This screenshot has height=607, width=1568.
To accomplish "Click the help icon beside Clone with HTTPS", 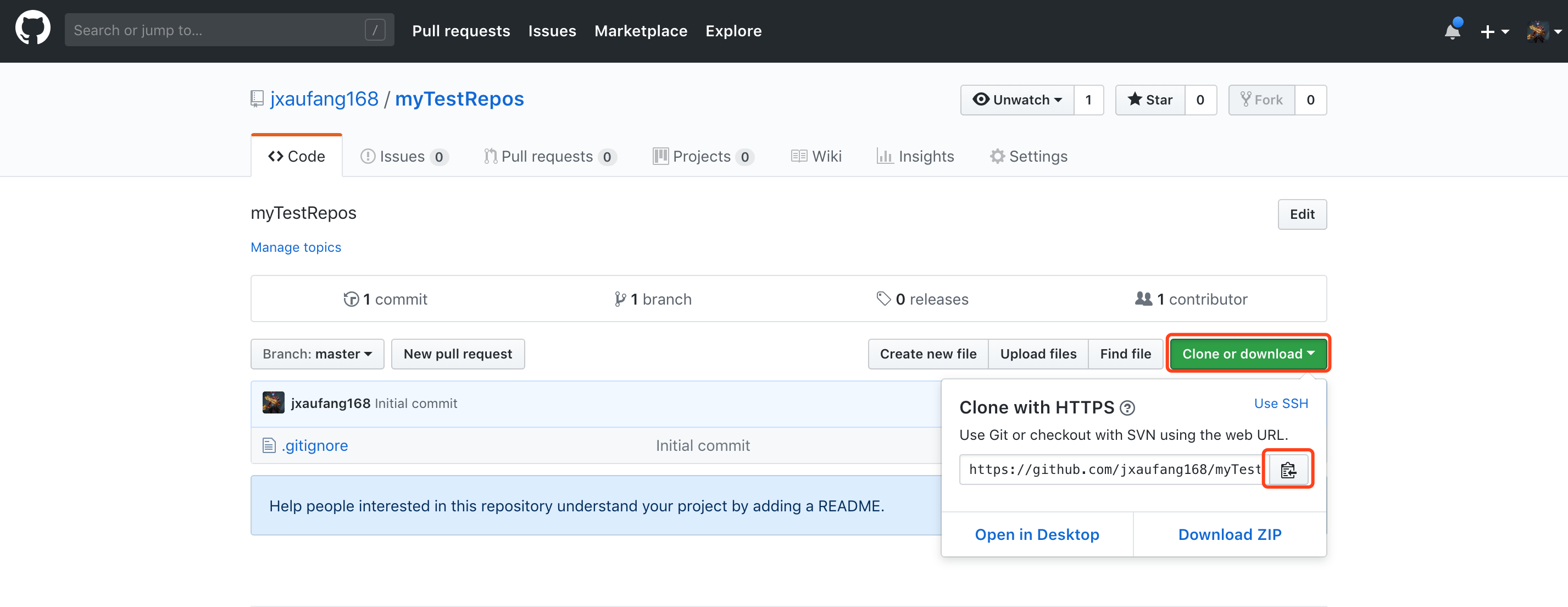I will click(1127, 408).
